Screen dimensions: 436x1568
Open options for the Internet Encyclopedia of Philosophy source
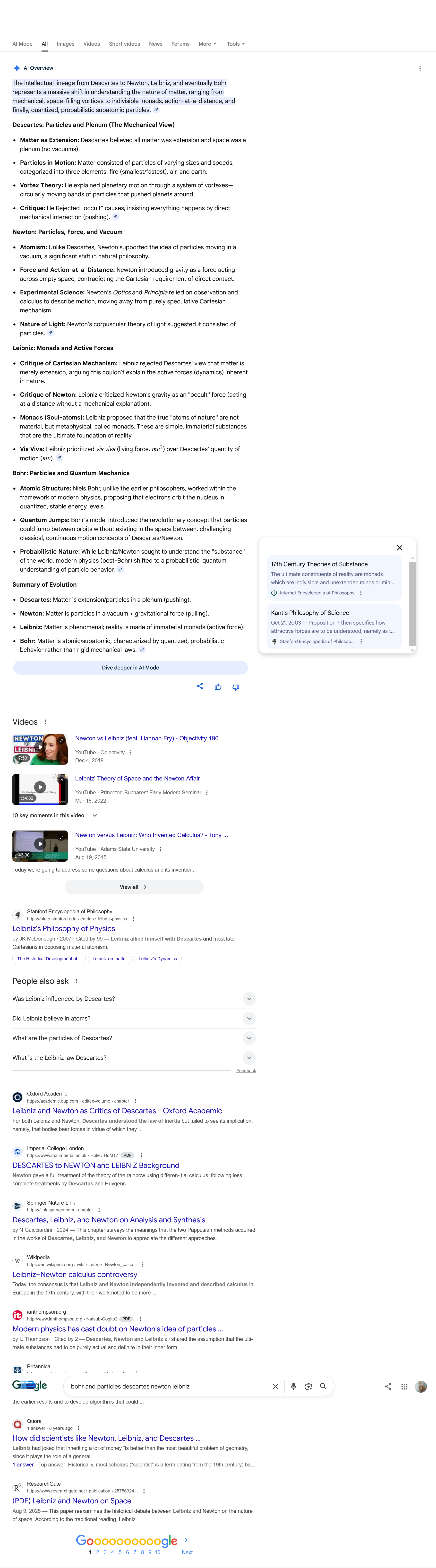tap(361, 593)
